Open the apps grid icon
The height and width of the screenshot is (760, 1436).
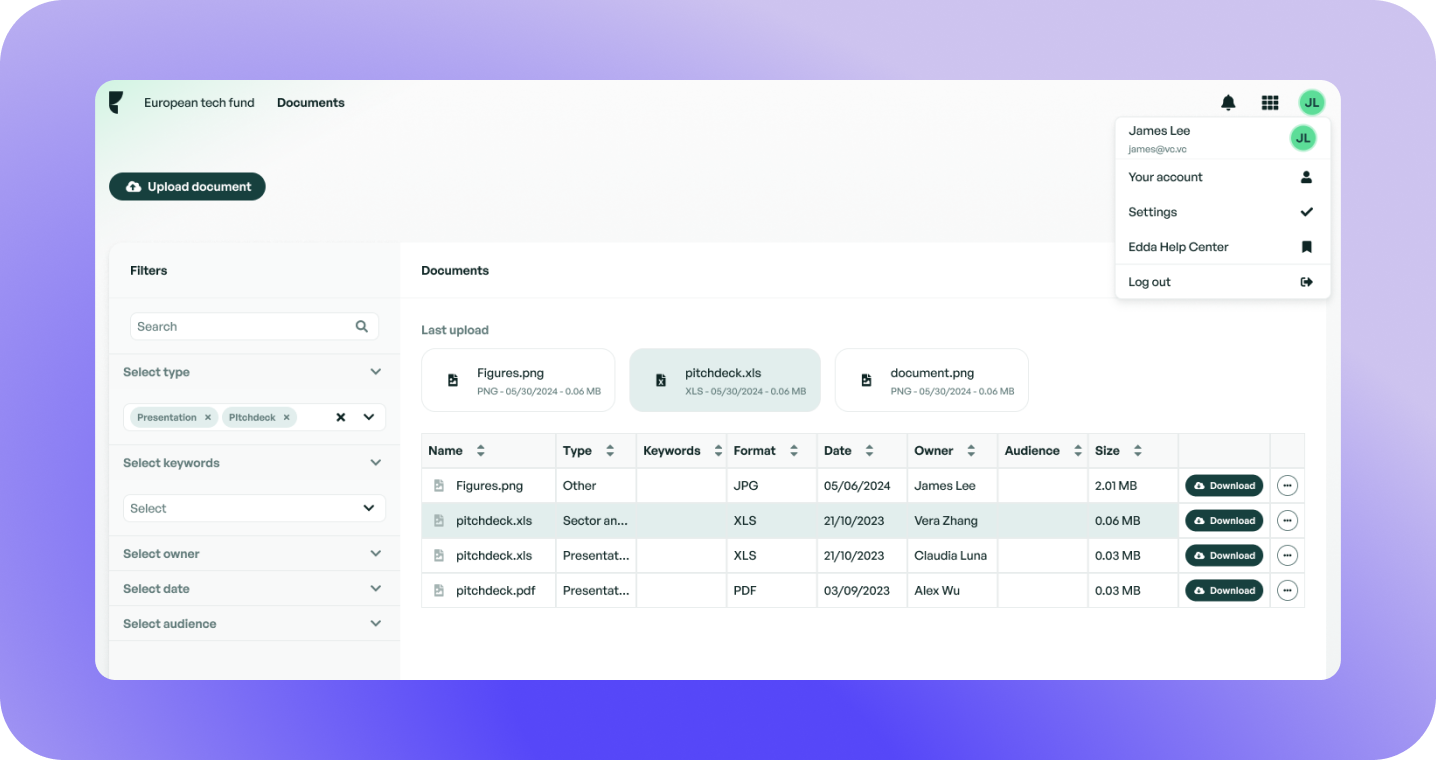coord(1270,102)
